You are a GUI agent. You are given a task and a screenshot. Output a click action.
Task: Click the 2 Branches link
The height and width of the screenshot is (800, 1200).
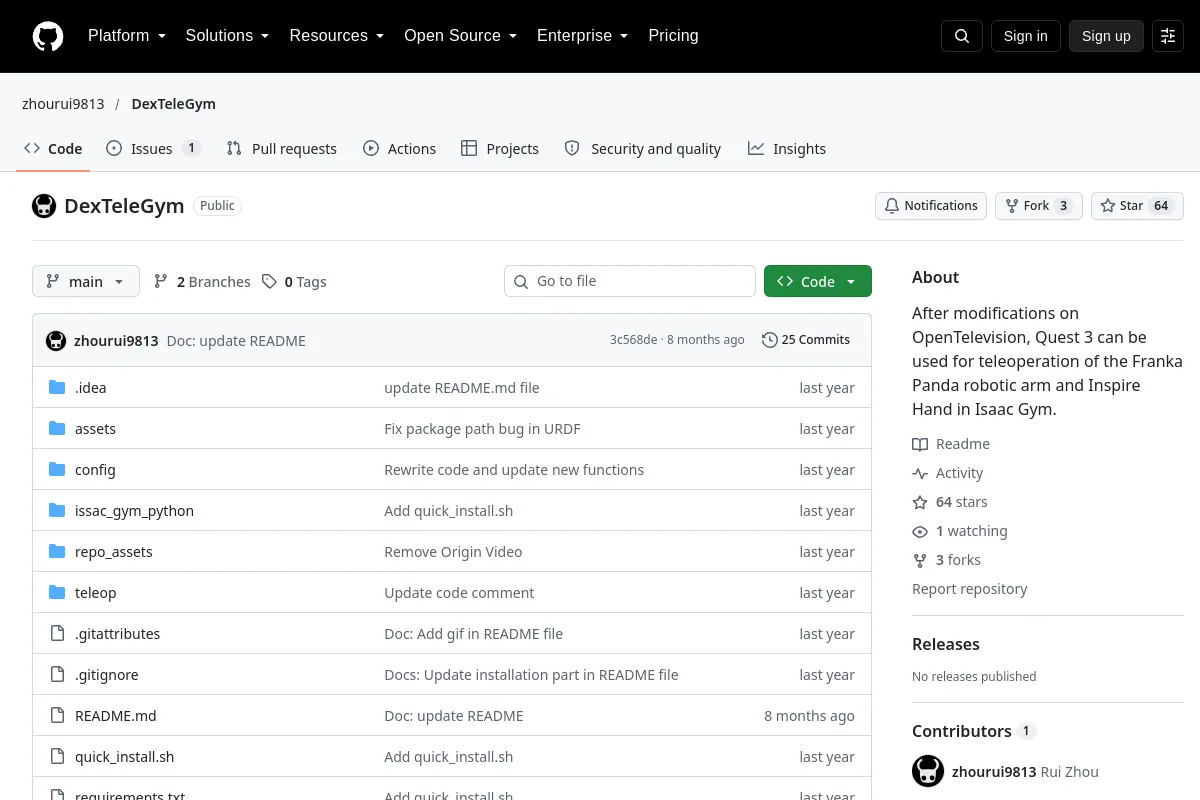[x=202, y=282]
